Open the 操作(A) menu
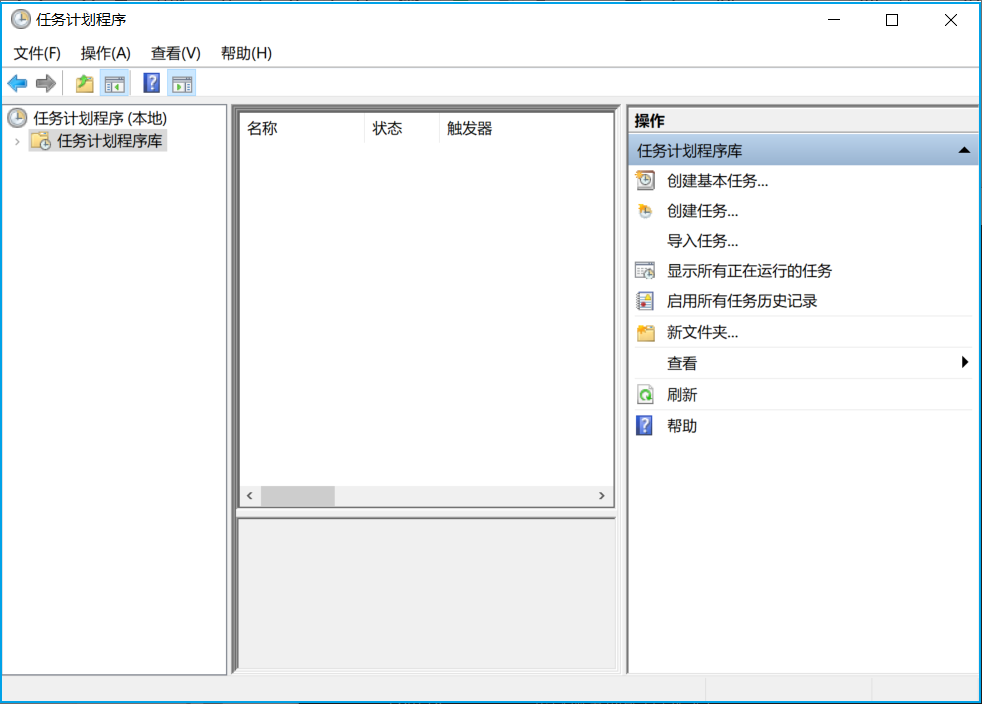Viewport: 982px width, 704px height. point(104,53)
